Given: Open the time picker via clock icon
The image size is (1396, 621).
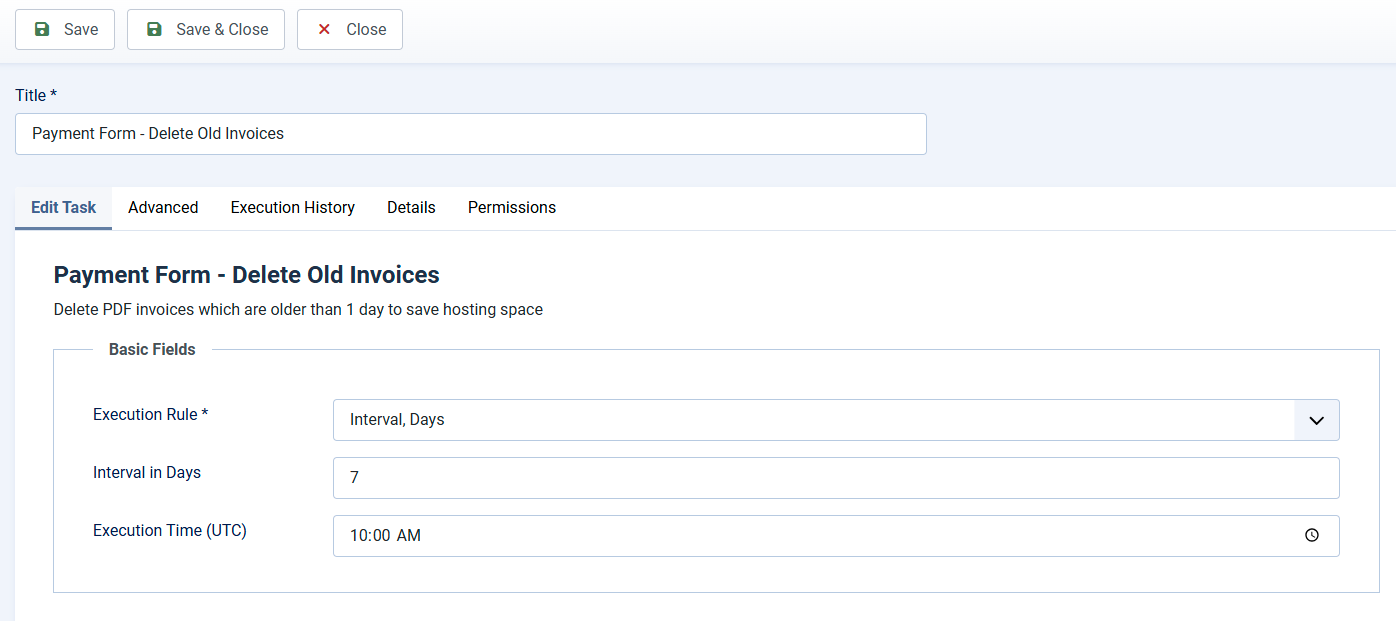Looking at the screenshot, I should 1312,536.
